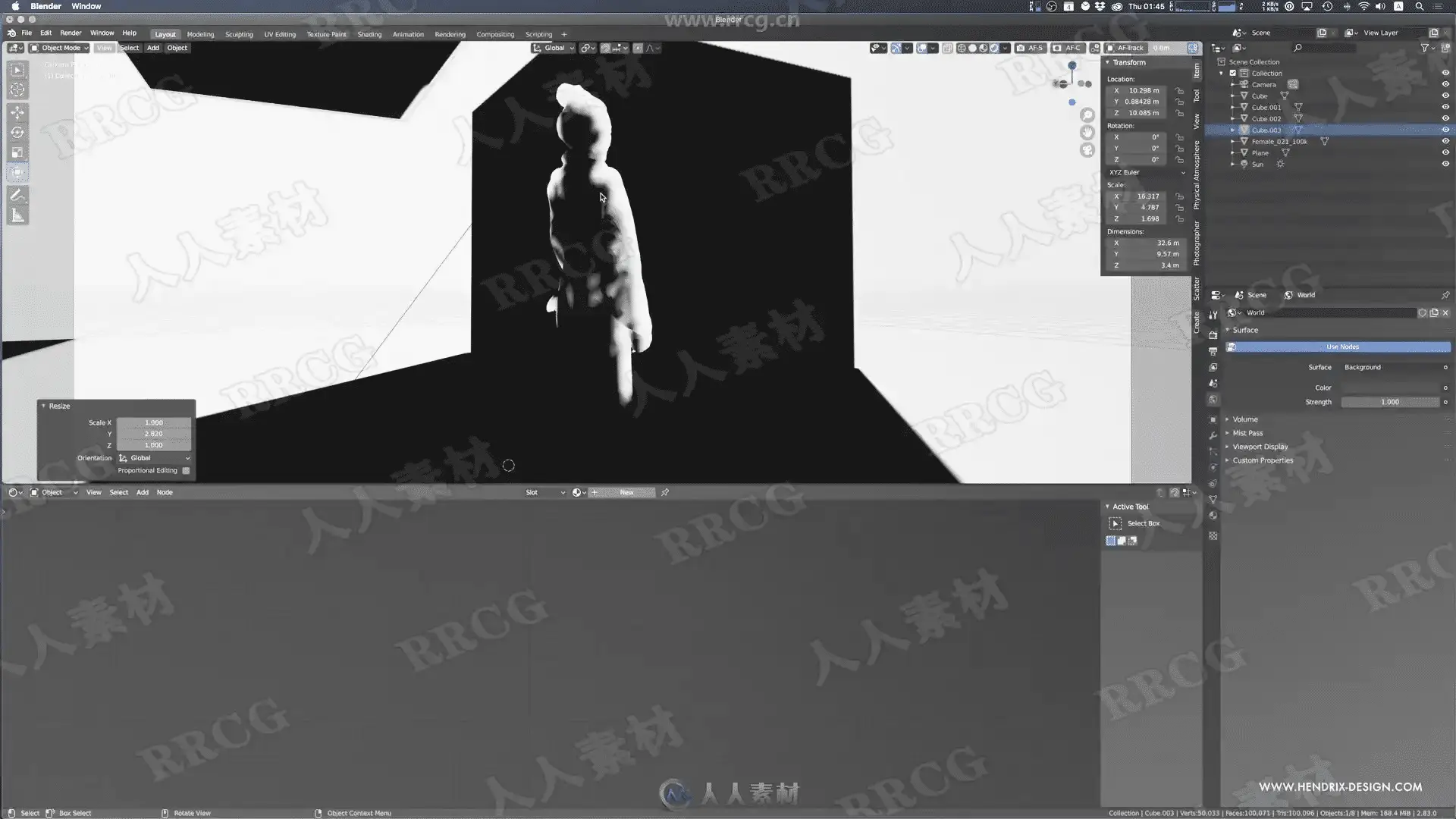Select the Cursor tool icon
The image size is (1456, 819).
(x=17, y=89)
